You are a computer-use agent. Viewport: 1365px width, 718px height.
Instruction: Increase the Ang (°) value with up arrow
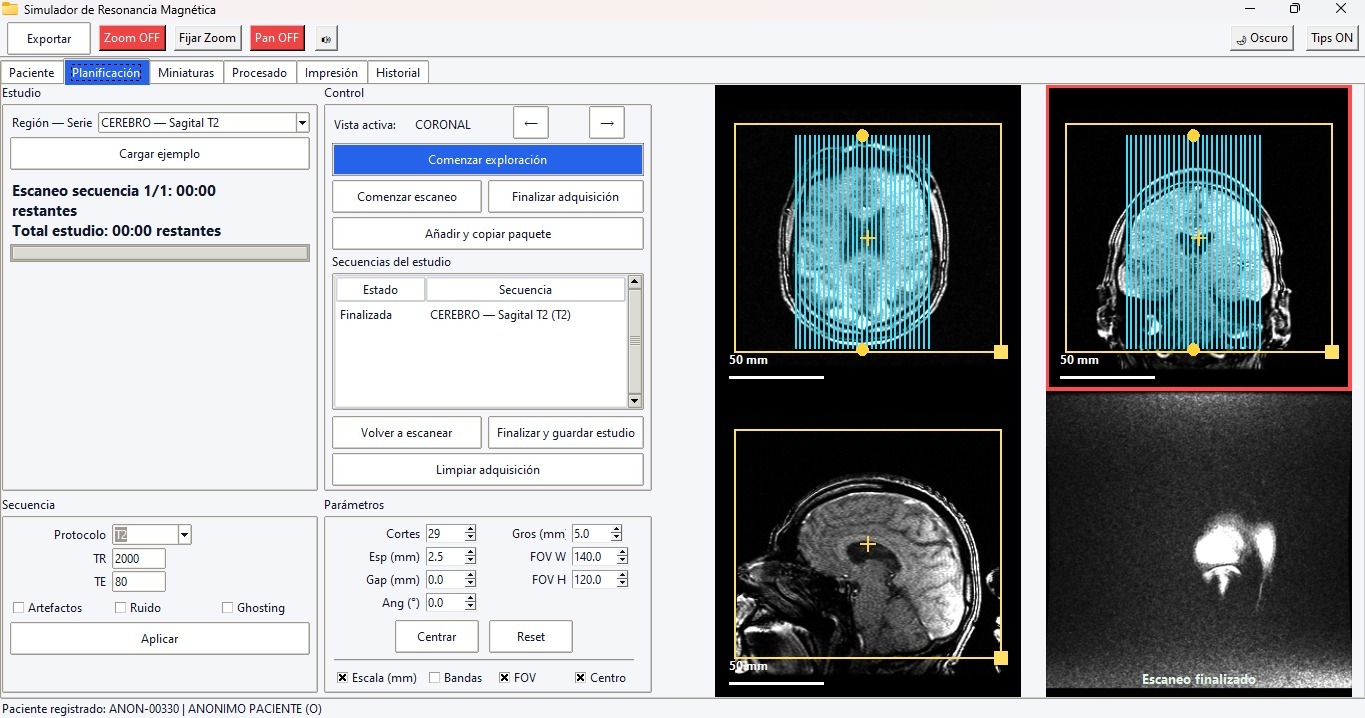tap(470, 598)
